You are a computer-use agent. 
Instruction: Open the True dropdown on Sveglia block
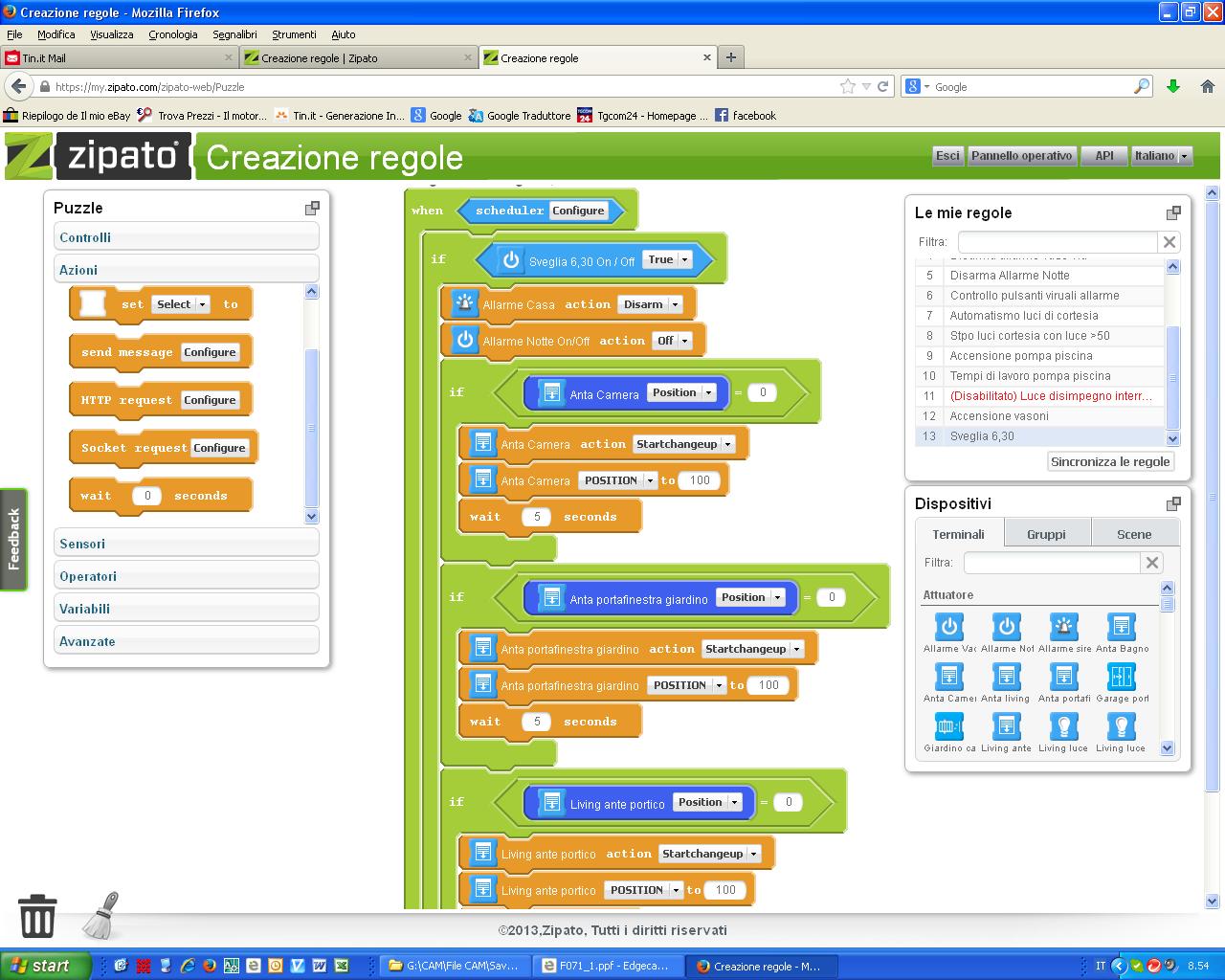668,259
